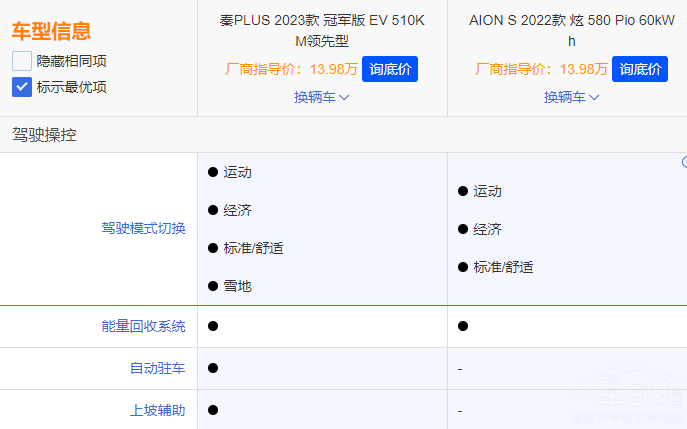Click the 运动 mode bullet in 秦PLUS column
The image size is (687, 429).
tap(213, 172)
